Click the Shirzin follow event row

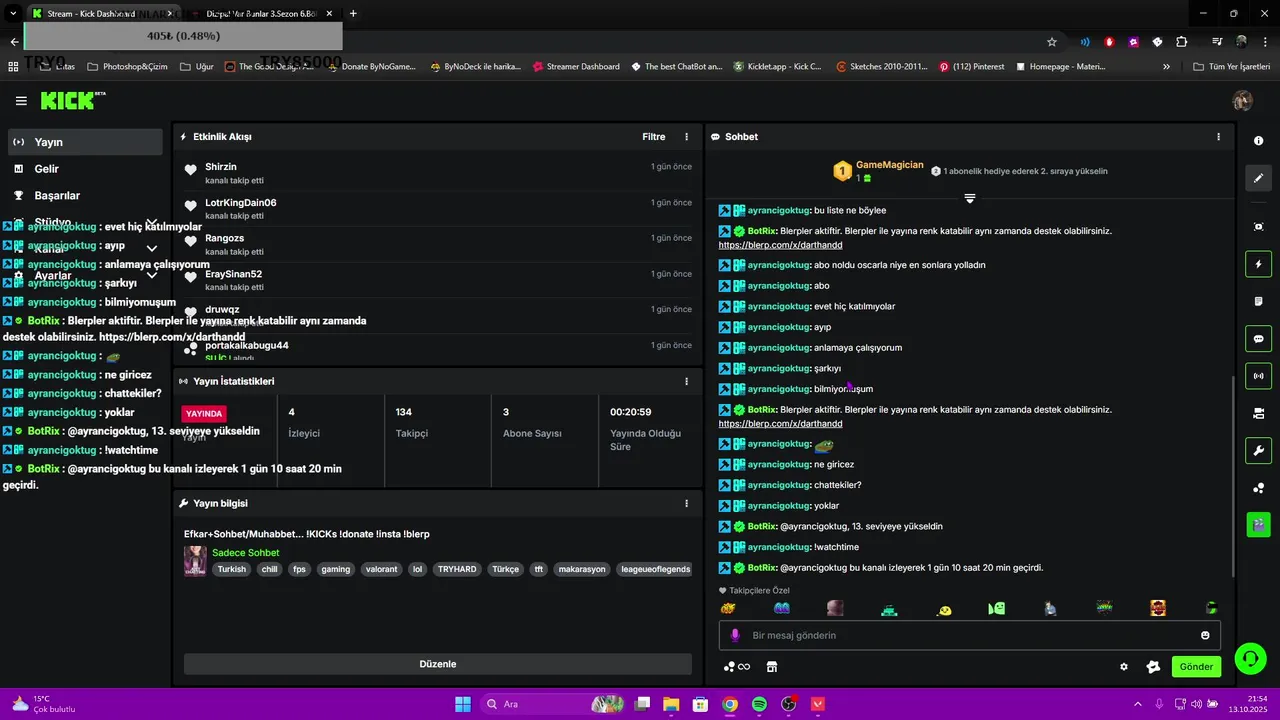coord(438,173)
